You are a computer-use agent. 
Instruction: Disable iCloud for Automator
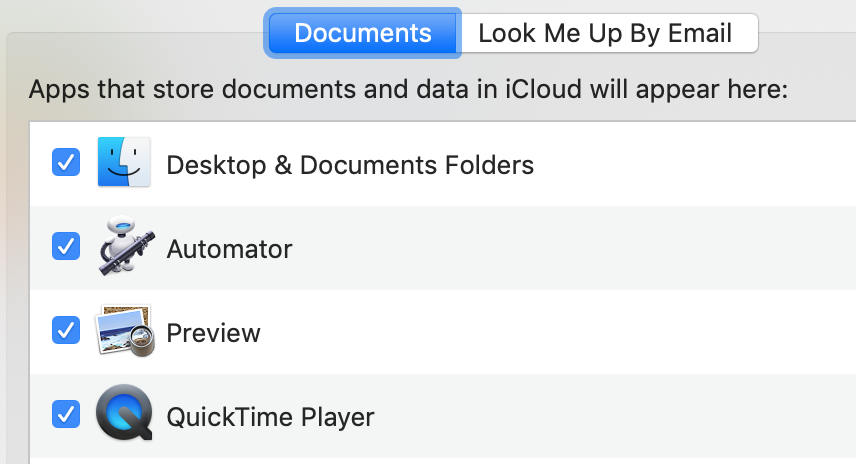tap(66, 247)
